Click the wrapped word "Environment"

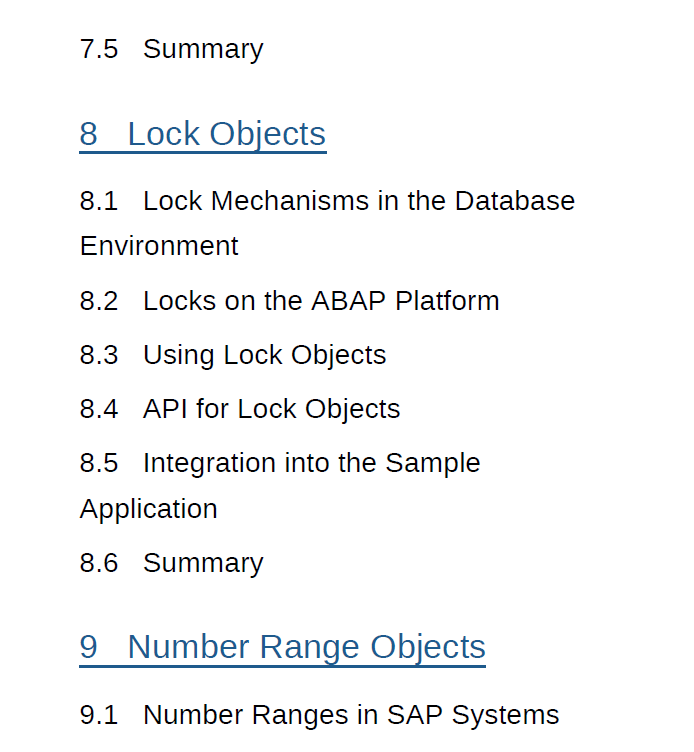159,246
